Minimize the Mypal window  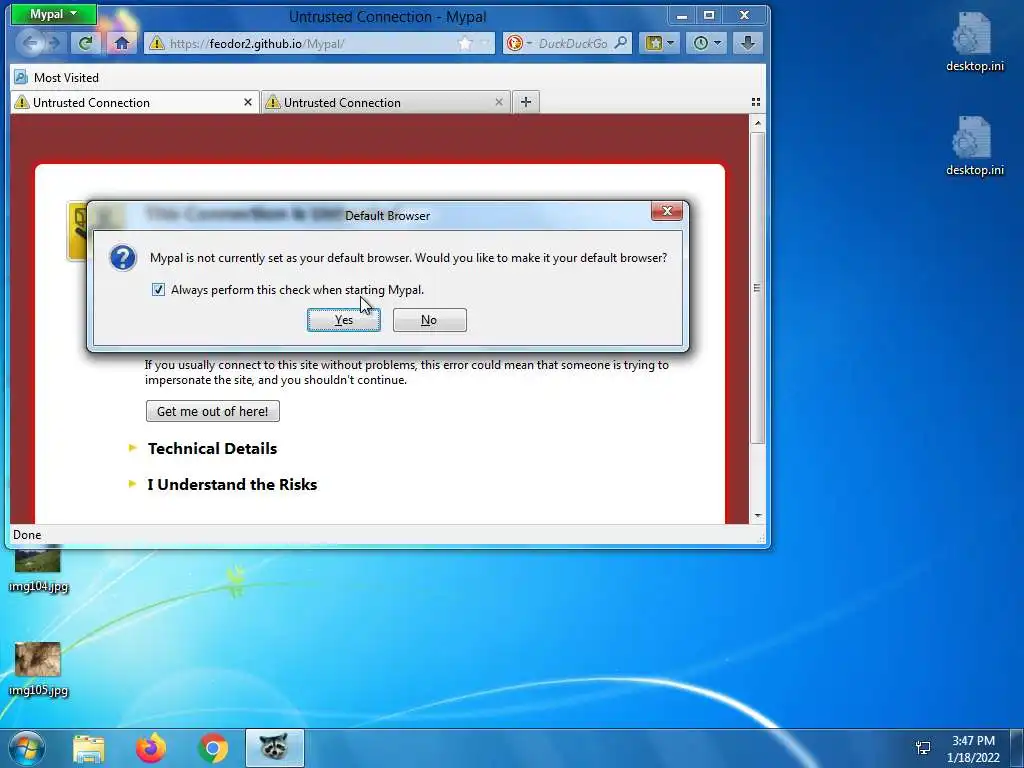(682, 15)
